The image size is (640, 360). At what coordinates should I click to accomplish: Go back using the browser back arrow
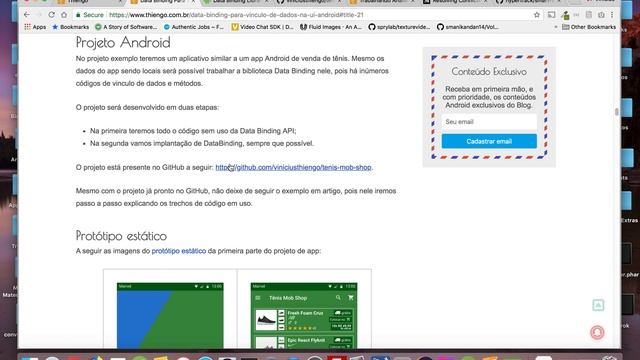pos(27,15)
